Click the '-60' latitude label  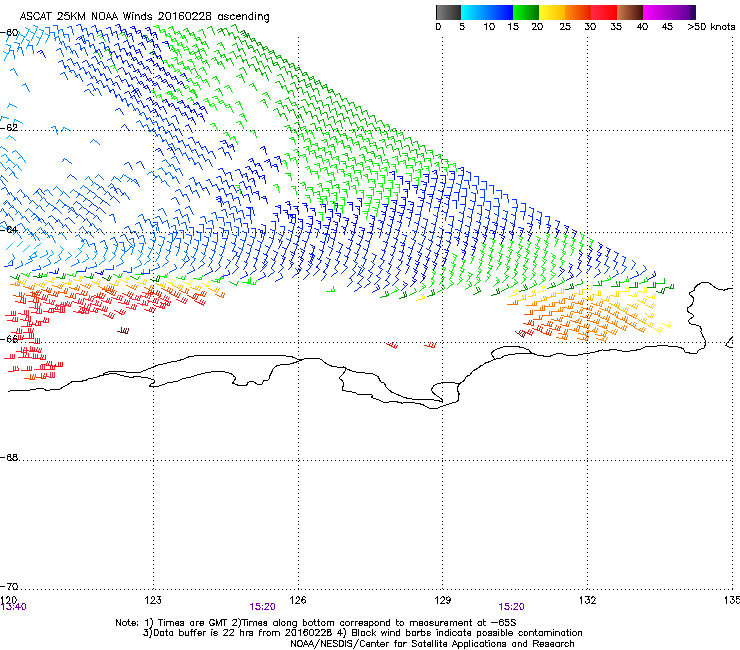pos(9,33)
